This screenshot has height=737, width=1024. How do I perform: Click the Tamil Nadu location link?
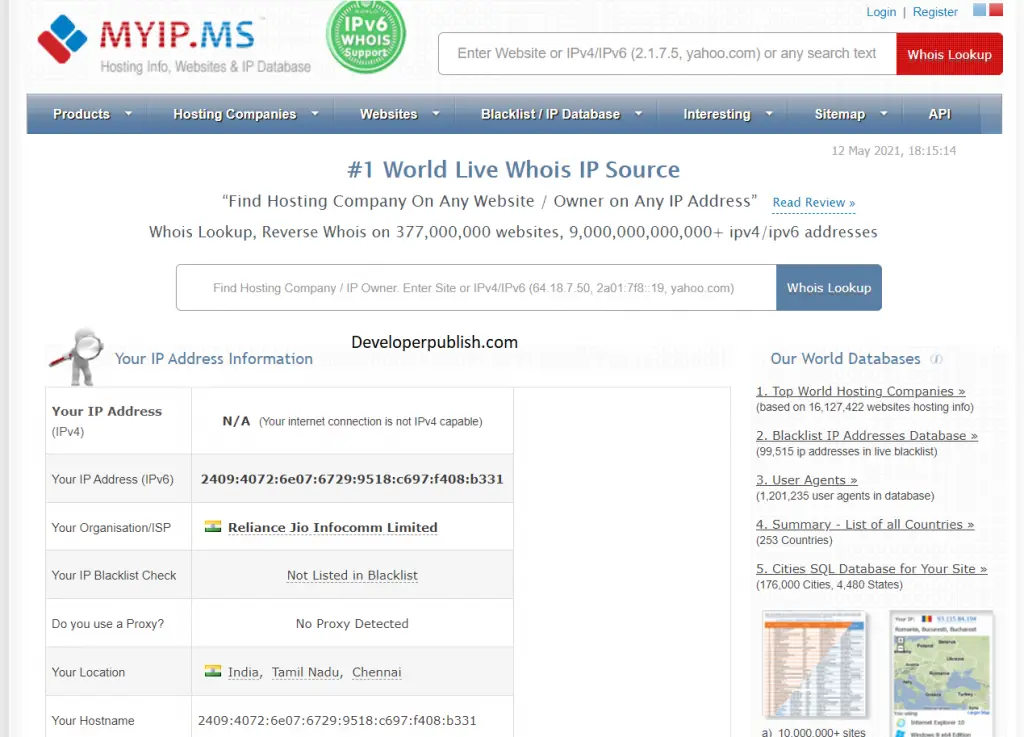coord(306,672)
